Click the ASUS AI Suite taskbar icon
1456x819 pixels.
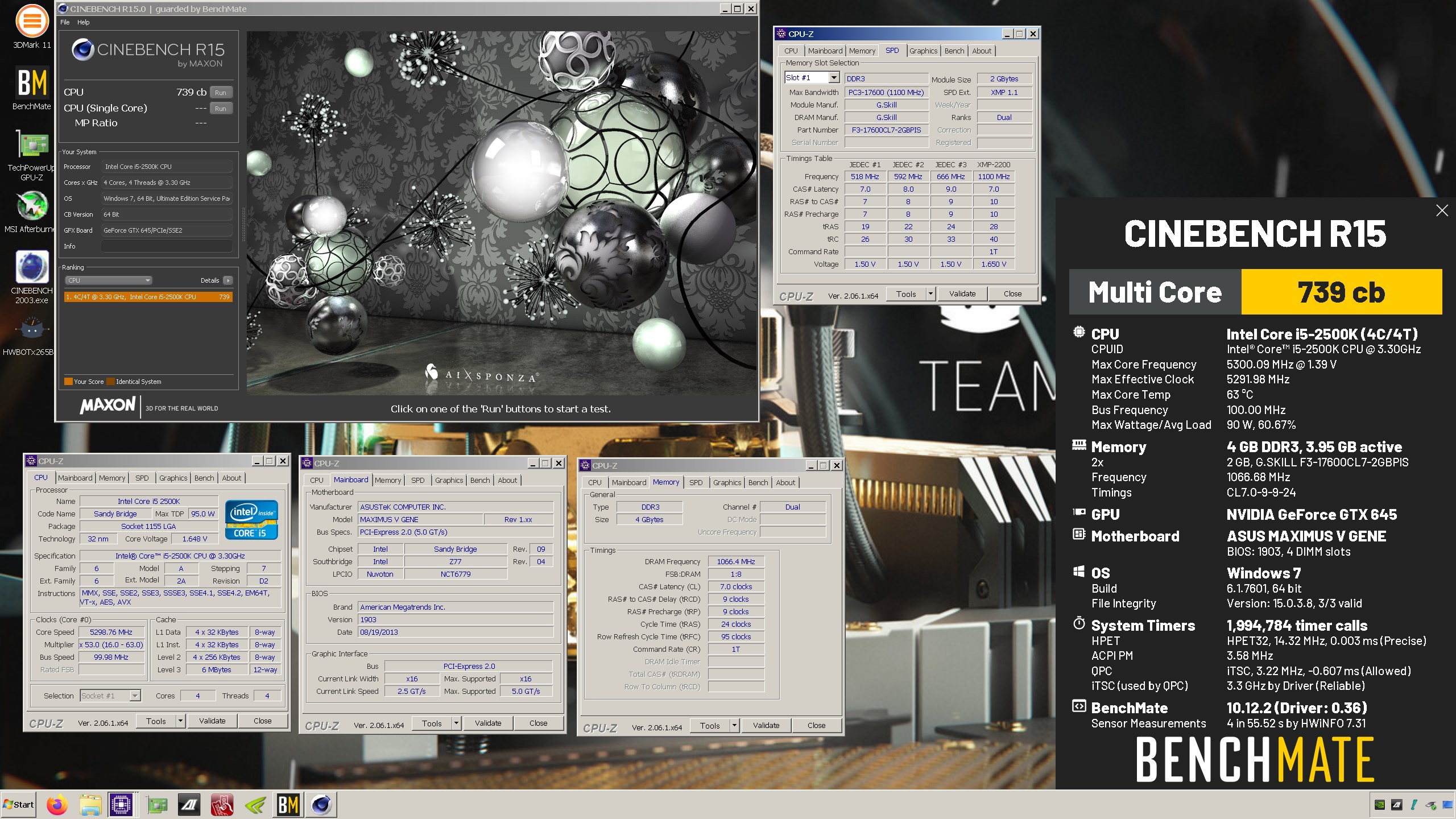coord(189,805)
